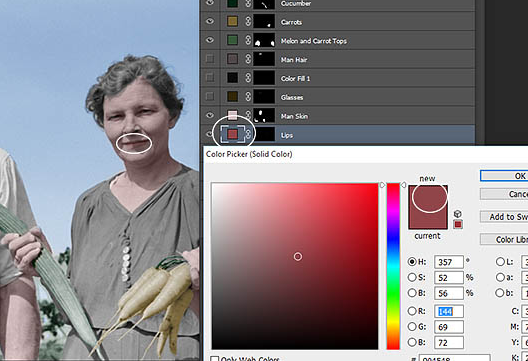This screenshot has width=528, height=361.
Task: Select the Melon and Carrot Tops layer name
Action: click(x=314, y=41)
